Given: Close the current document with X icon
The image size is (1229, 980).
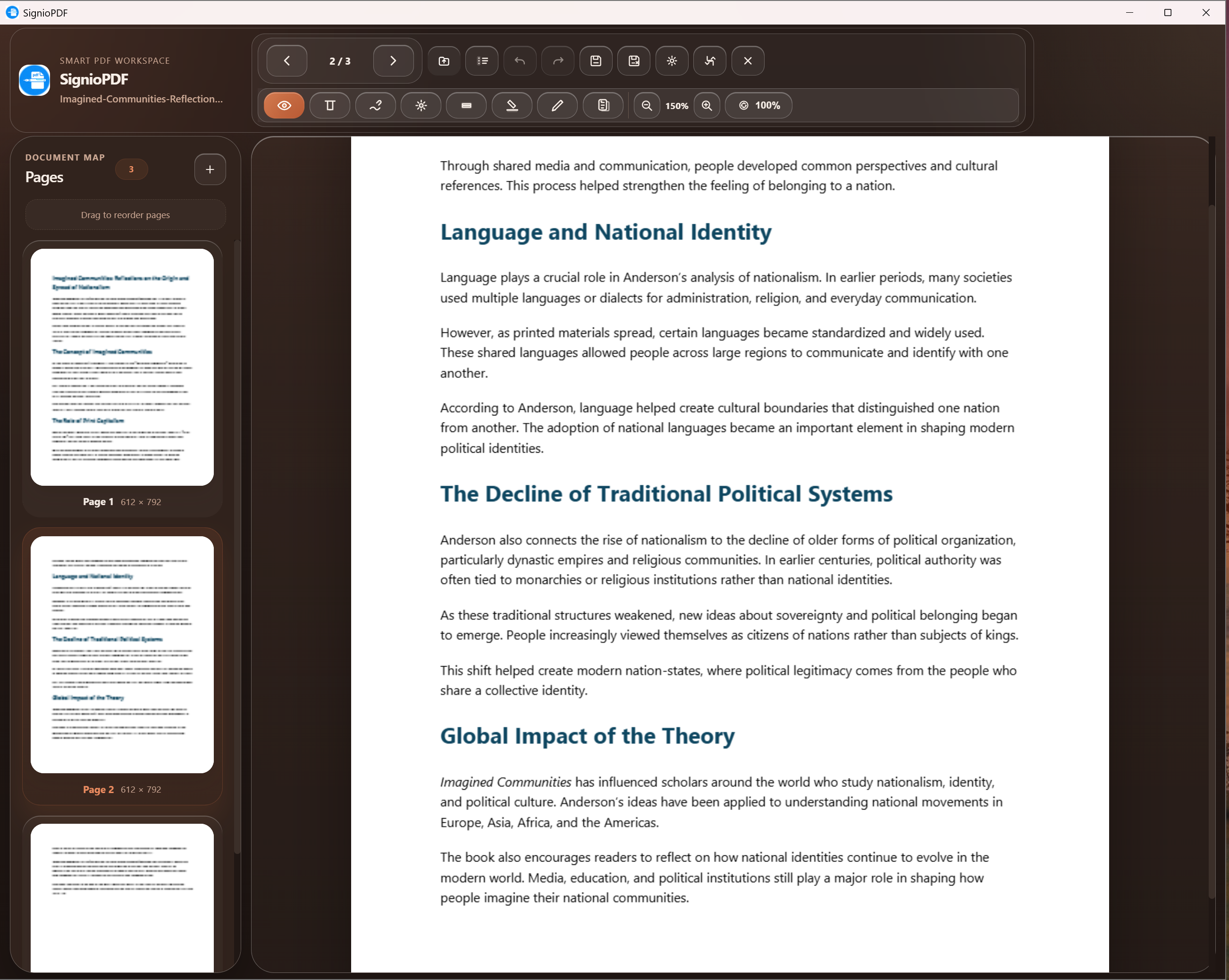Looking at the screenshot, I should click(x=748, y=61).
